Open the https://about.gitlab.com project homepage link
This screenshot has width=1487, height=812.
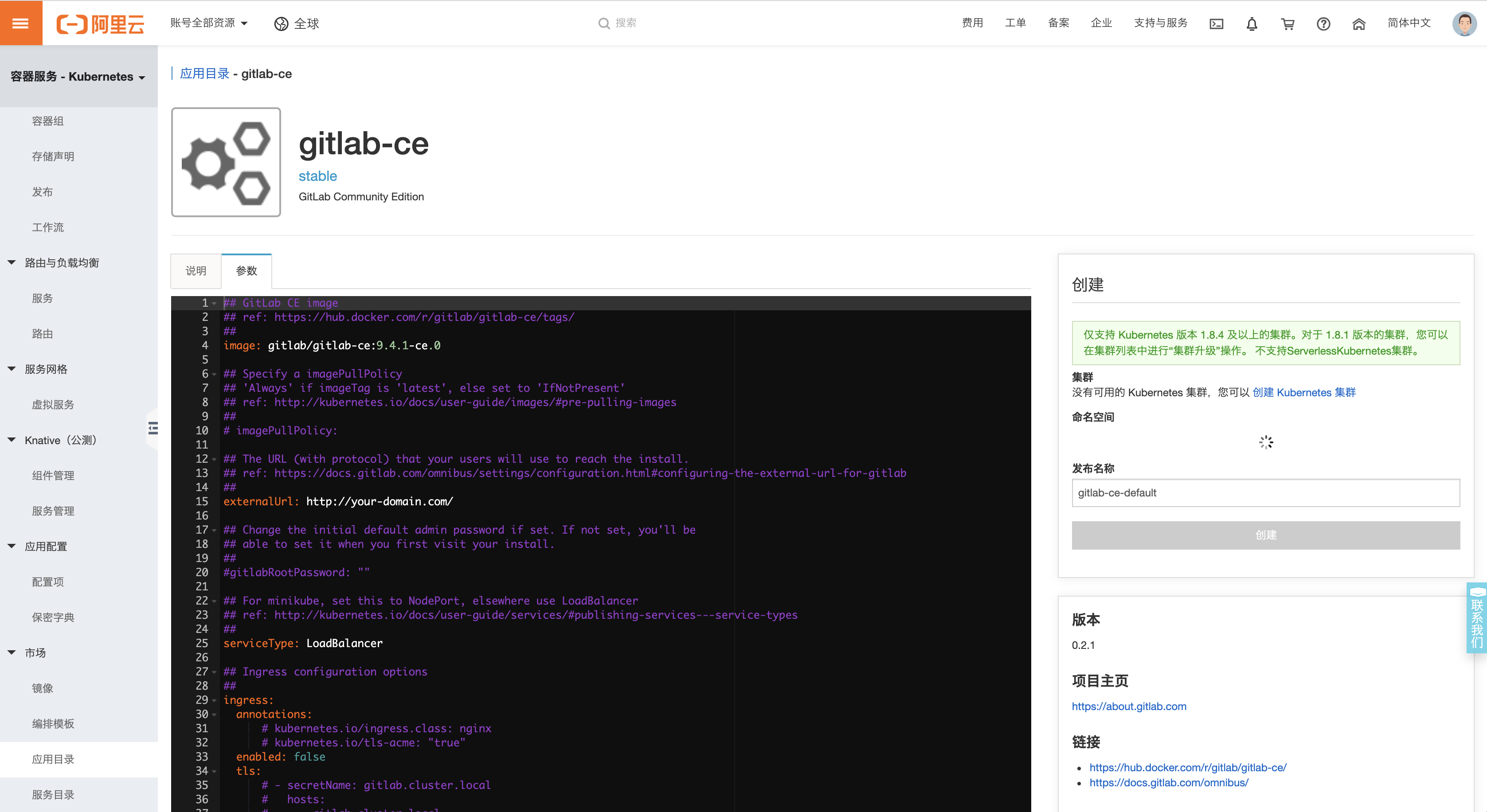1128,706
